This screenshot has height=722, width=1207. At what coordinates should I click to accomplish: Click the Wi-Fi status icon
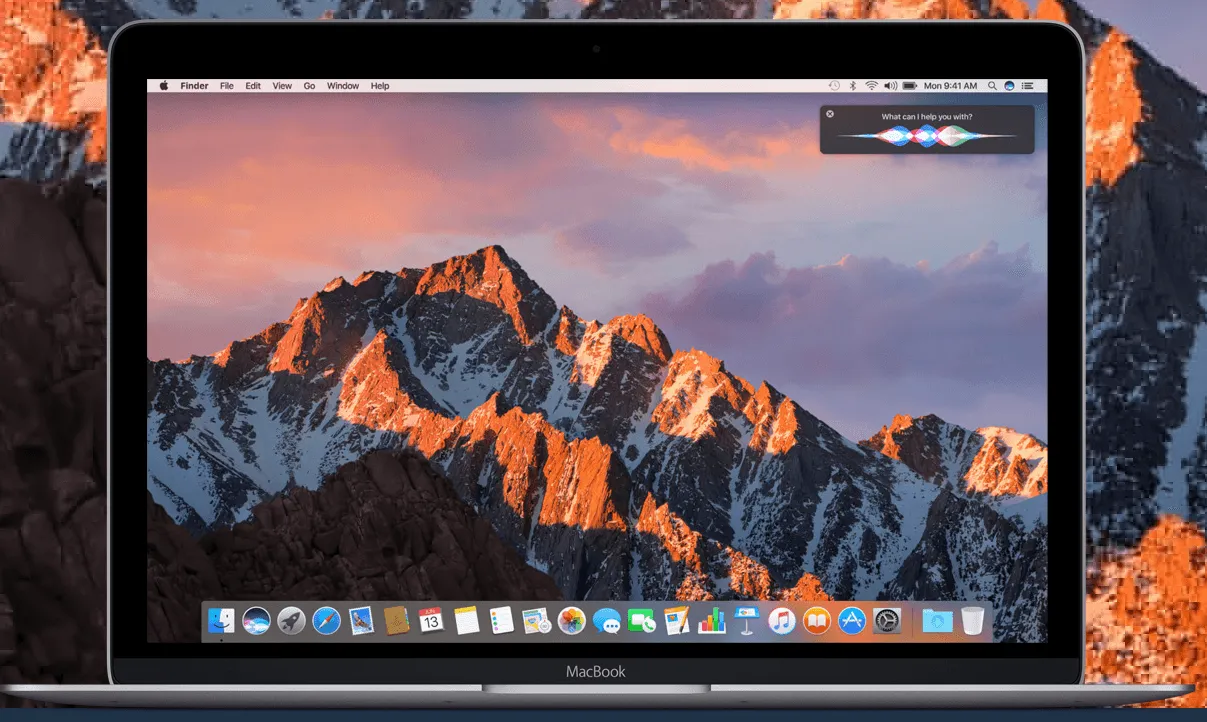click(871, 86)
